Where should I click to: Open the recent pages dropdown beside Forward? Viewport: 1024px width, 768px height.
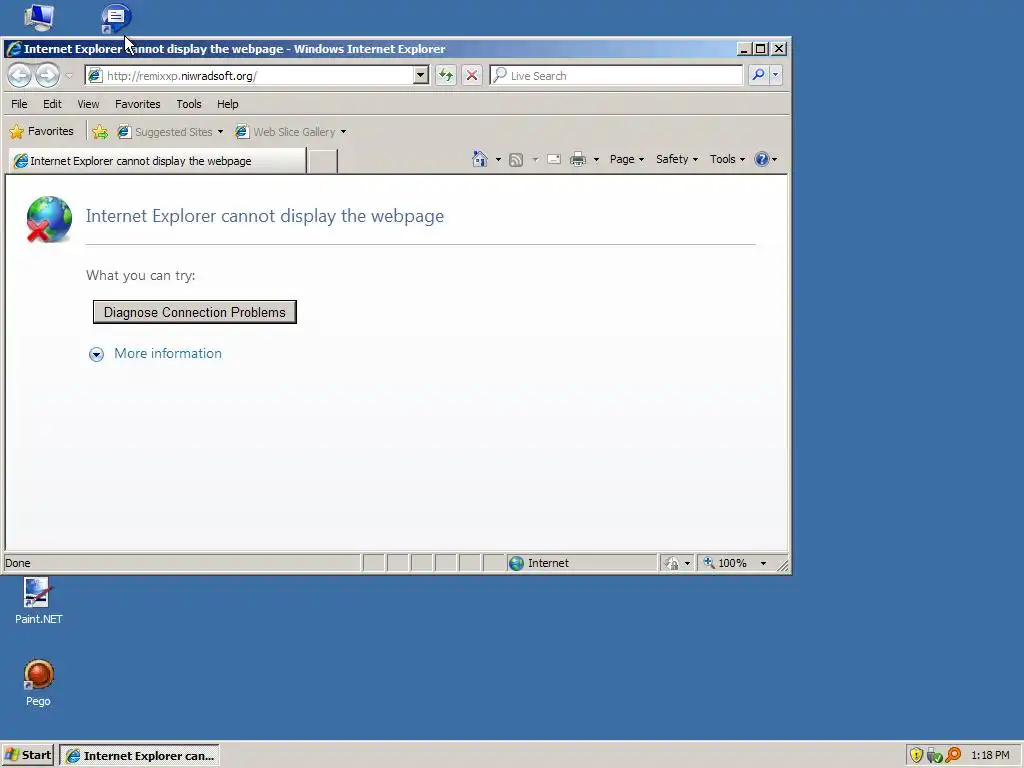pos(69,76)
